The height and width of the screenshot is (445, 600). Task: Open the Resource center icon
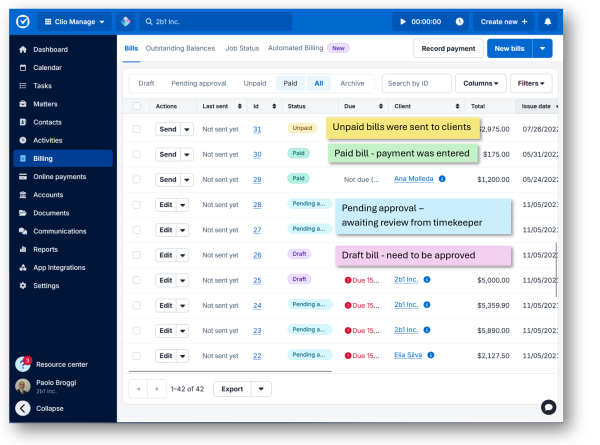tap(23, 365)
